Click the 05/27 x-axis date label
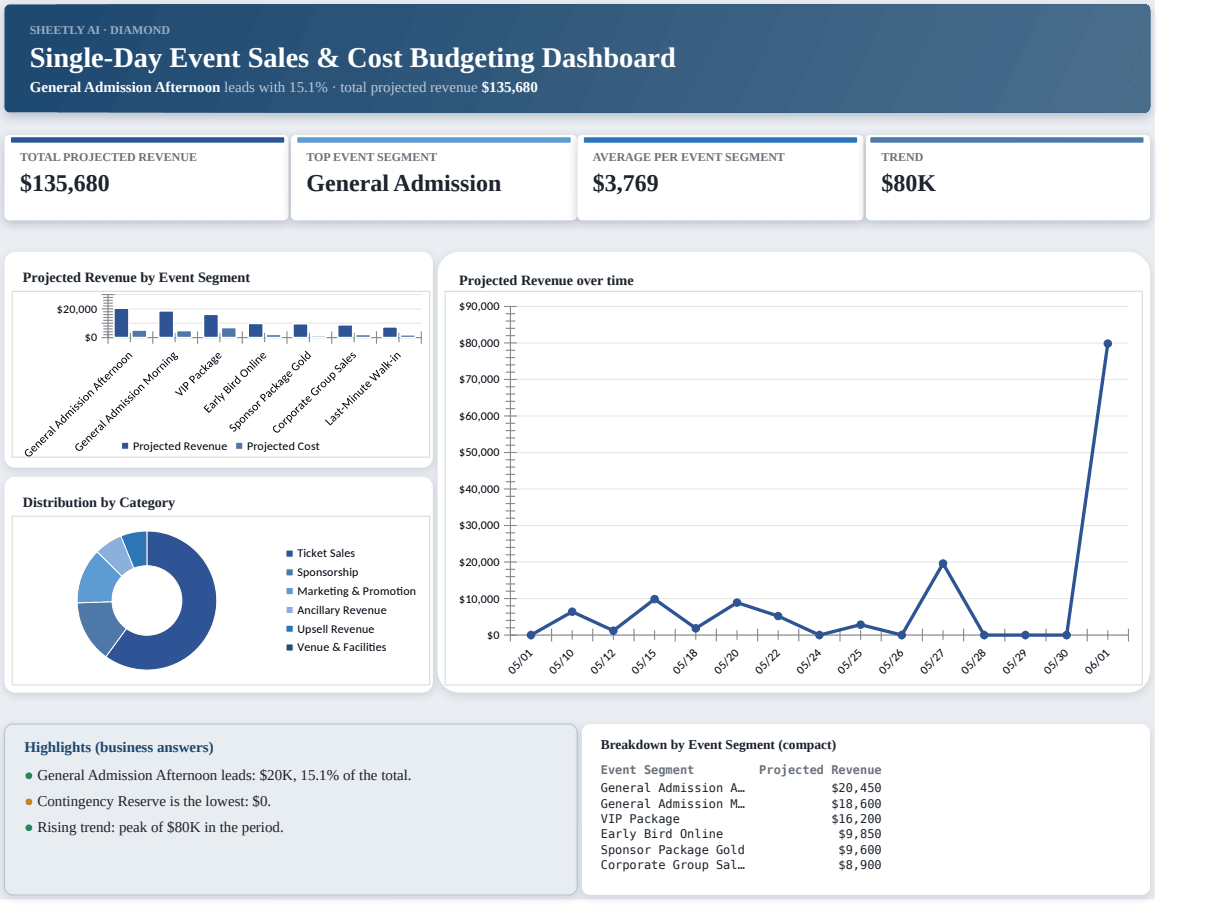 (x=933, y=662)
